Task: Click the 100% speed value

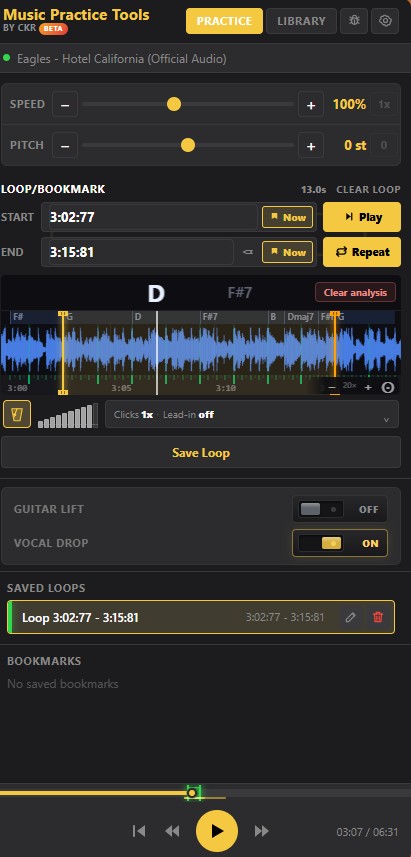Action: point(349,104)
